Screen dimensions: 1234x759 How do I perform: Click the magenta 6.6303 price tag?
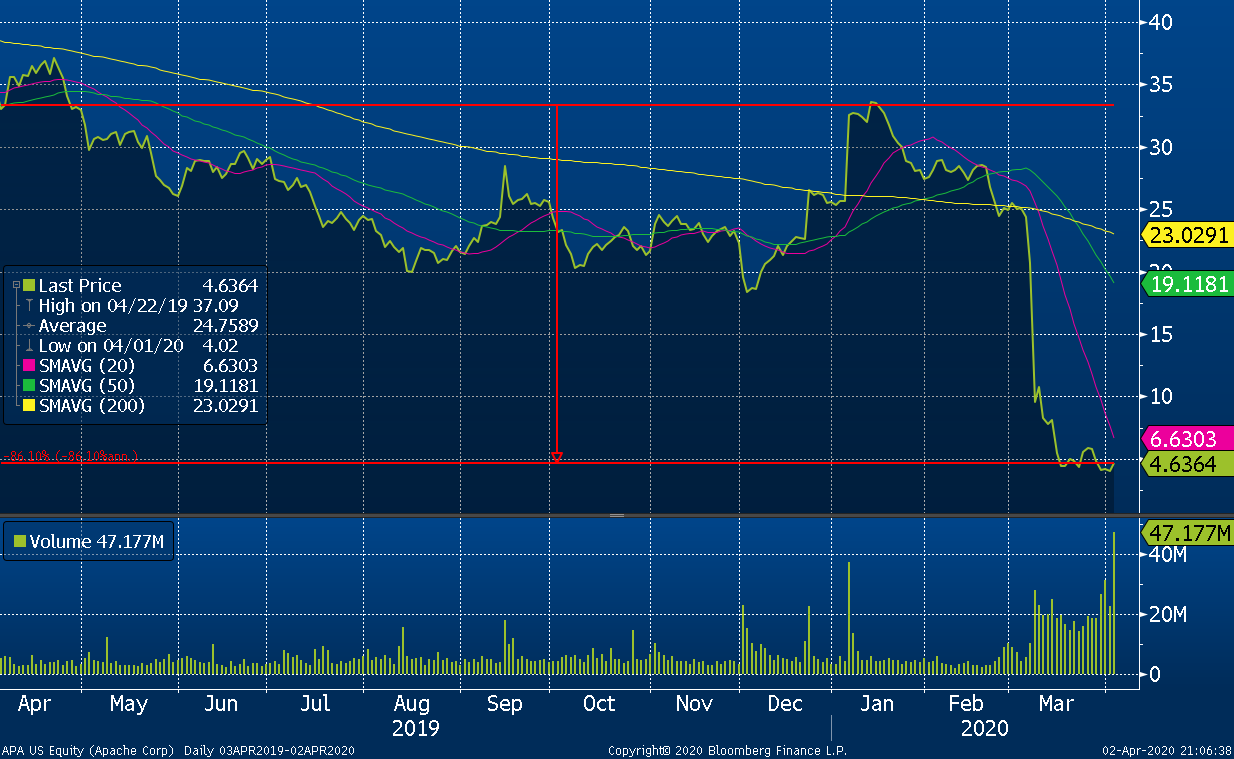click(x=1189, y=439)
